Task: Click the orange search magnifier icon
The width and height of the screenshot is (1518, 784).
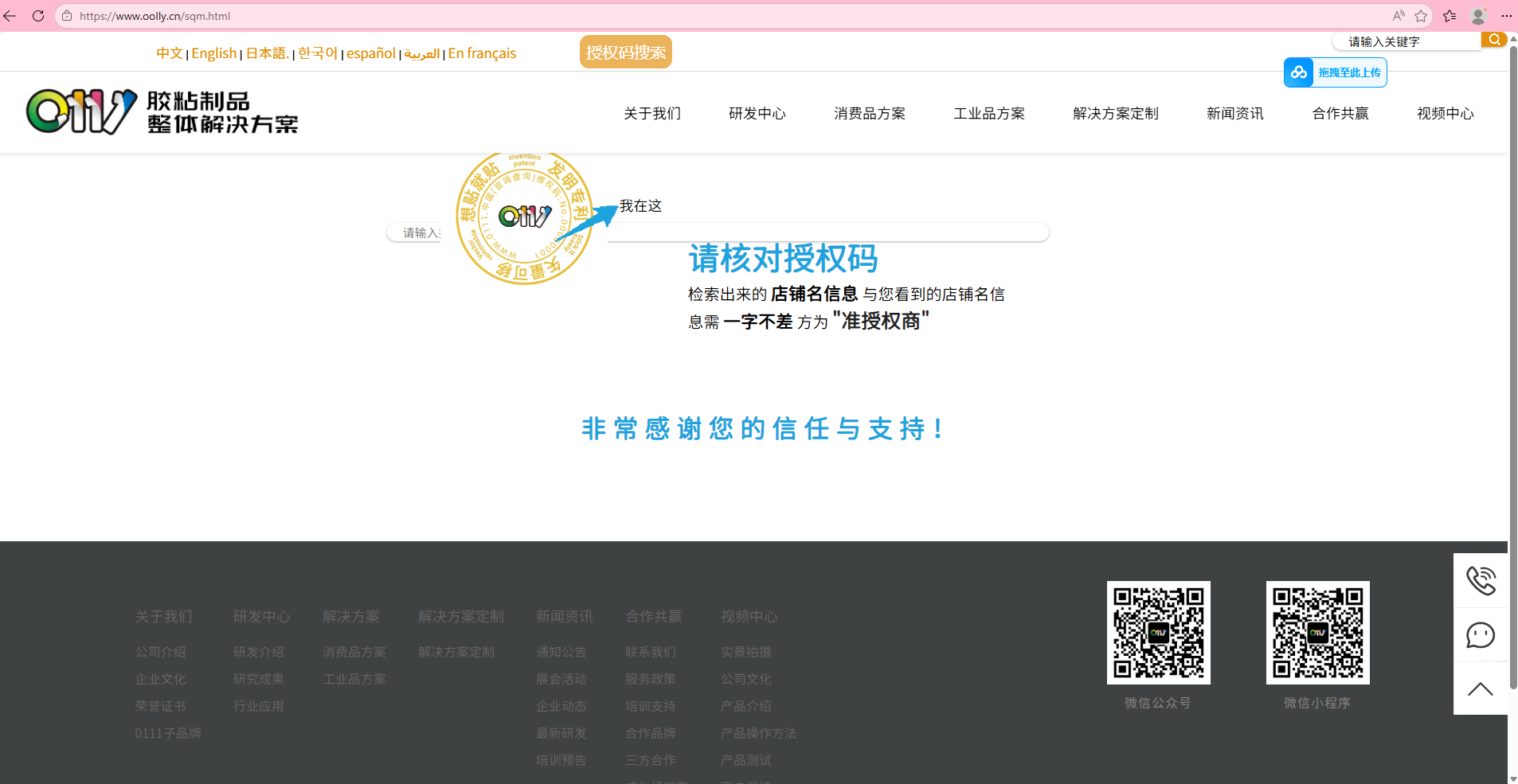Action: pos(1494,39)
